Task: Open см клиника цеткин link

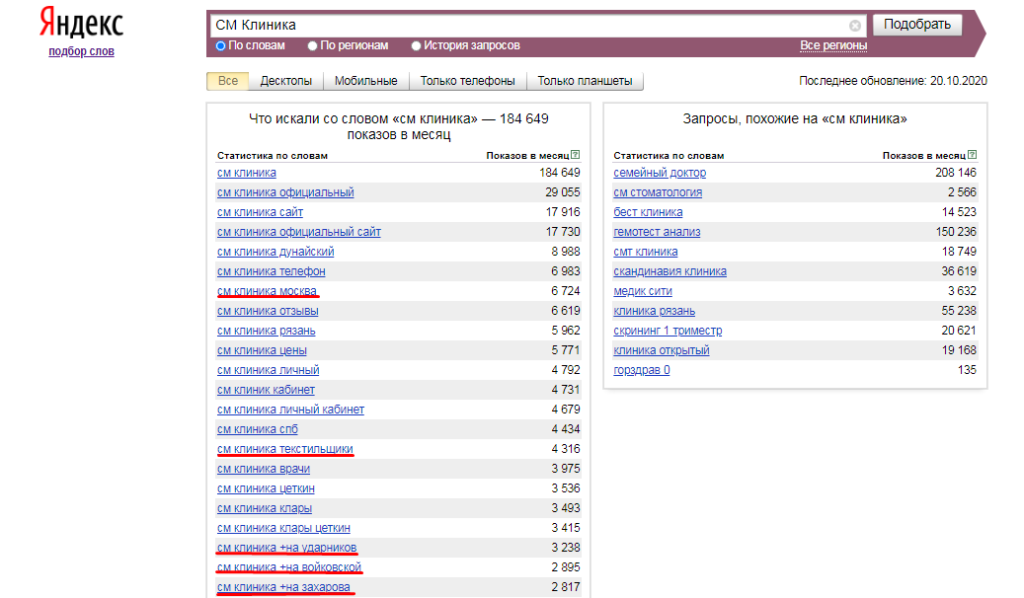Action: coord(266,488)
